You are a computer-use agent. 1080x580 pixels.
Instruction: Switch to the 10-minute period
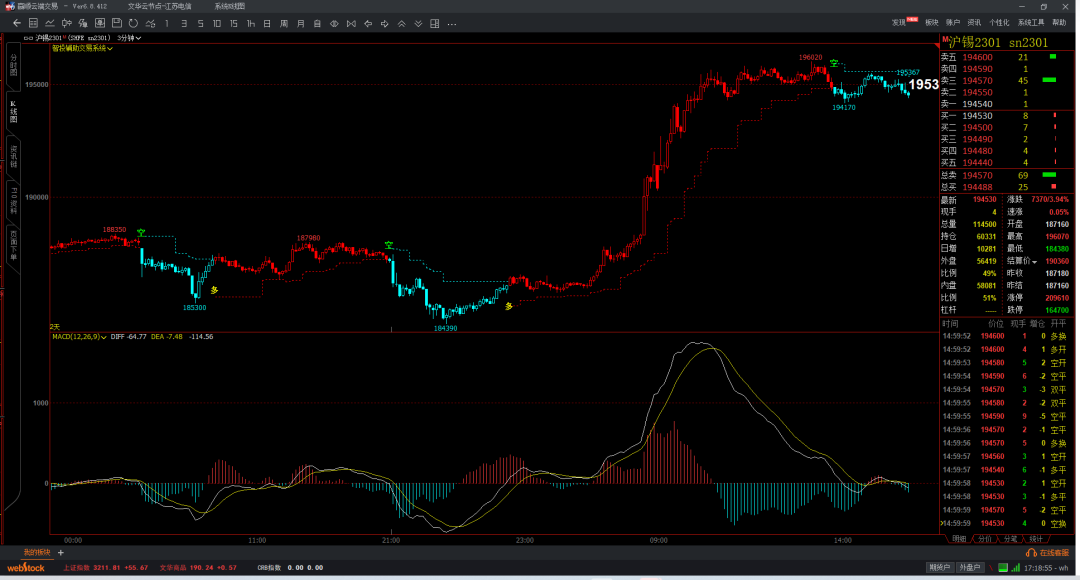pos(217,23)
